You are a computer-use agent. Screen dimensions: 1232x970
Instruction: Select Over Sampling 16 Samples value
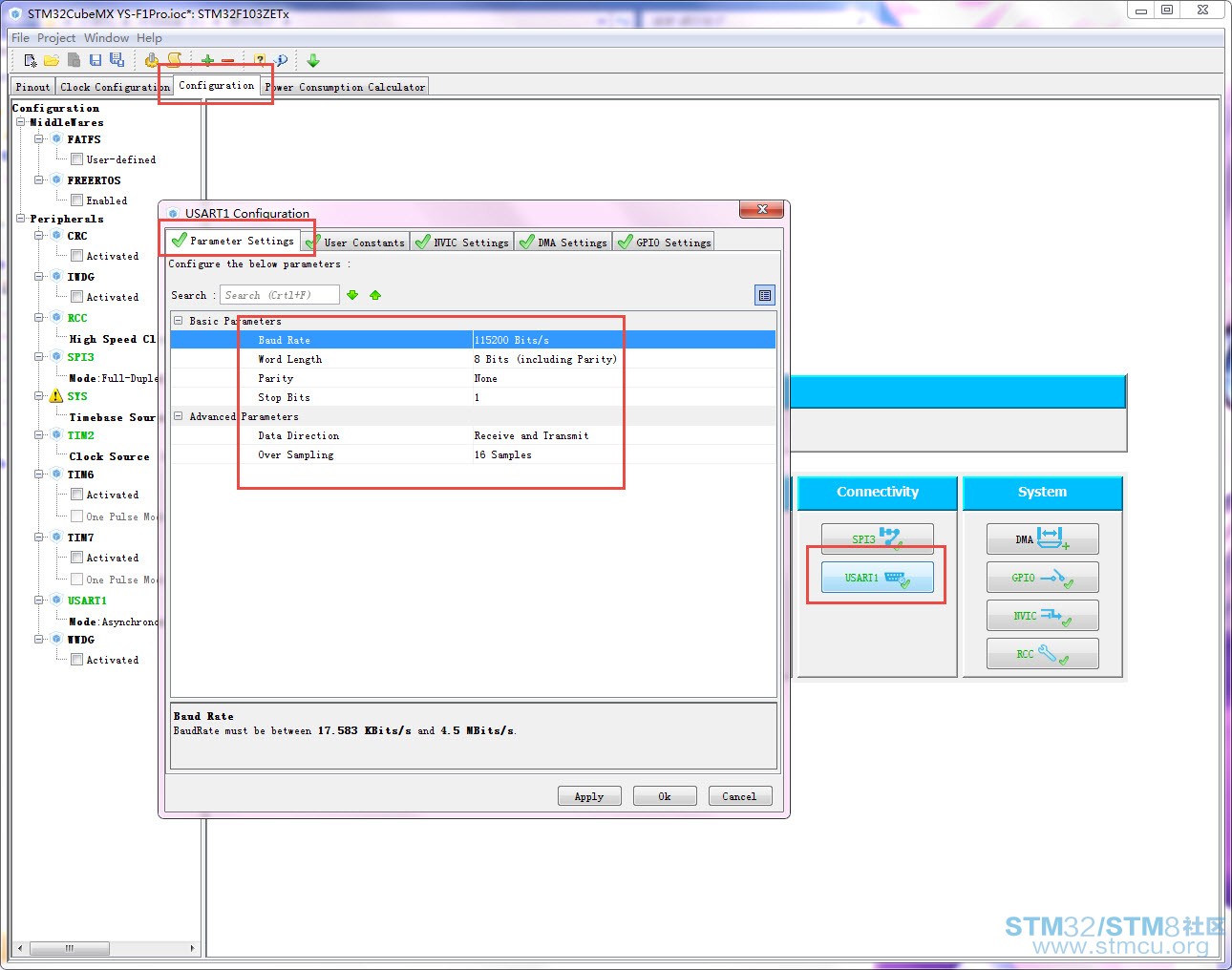coord(502,454)
